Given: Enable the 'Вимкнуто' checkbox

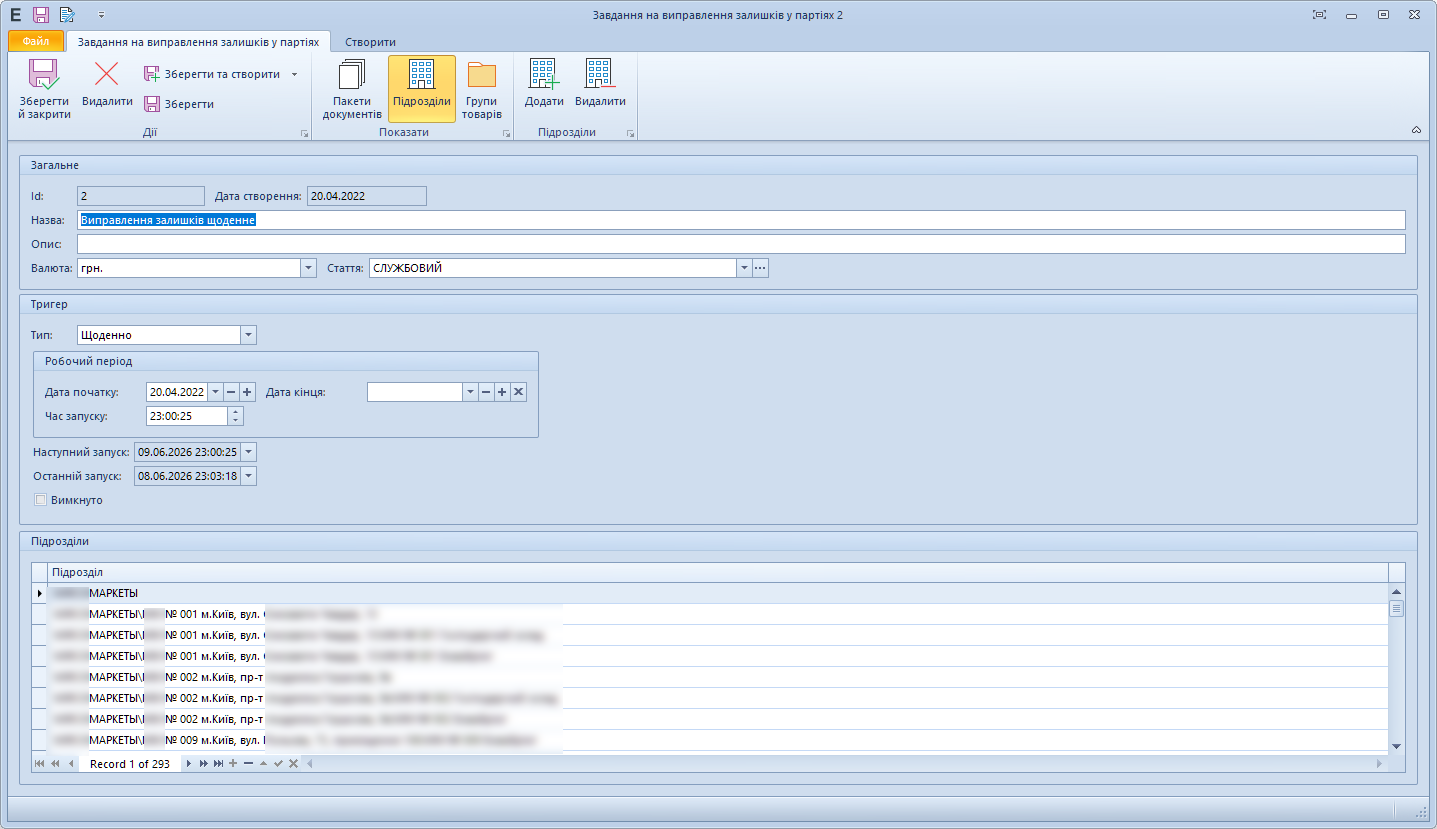Looking at the screenshot, I should click(x=41, y=500).
